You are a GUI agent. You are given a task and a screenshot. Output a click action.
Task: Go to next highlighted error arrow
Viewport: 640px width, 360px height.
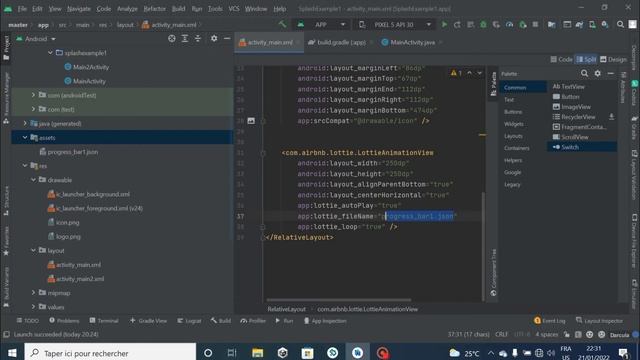click(x=480, y=73)
